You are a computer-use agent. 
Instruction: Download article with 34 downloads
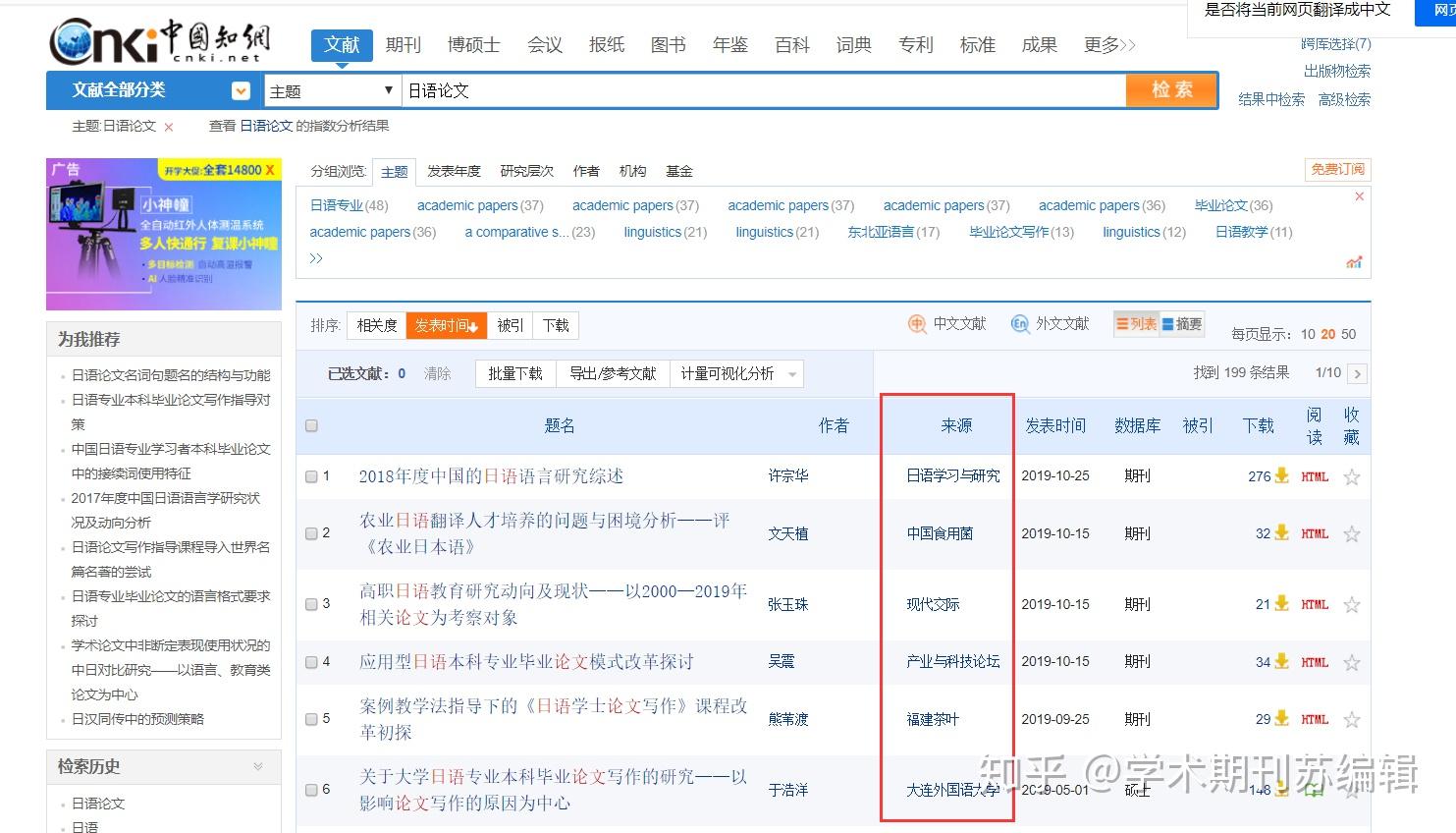[x=1281, y=661]
